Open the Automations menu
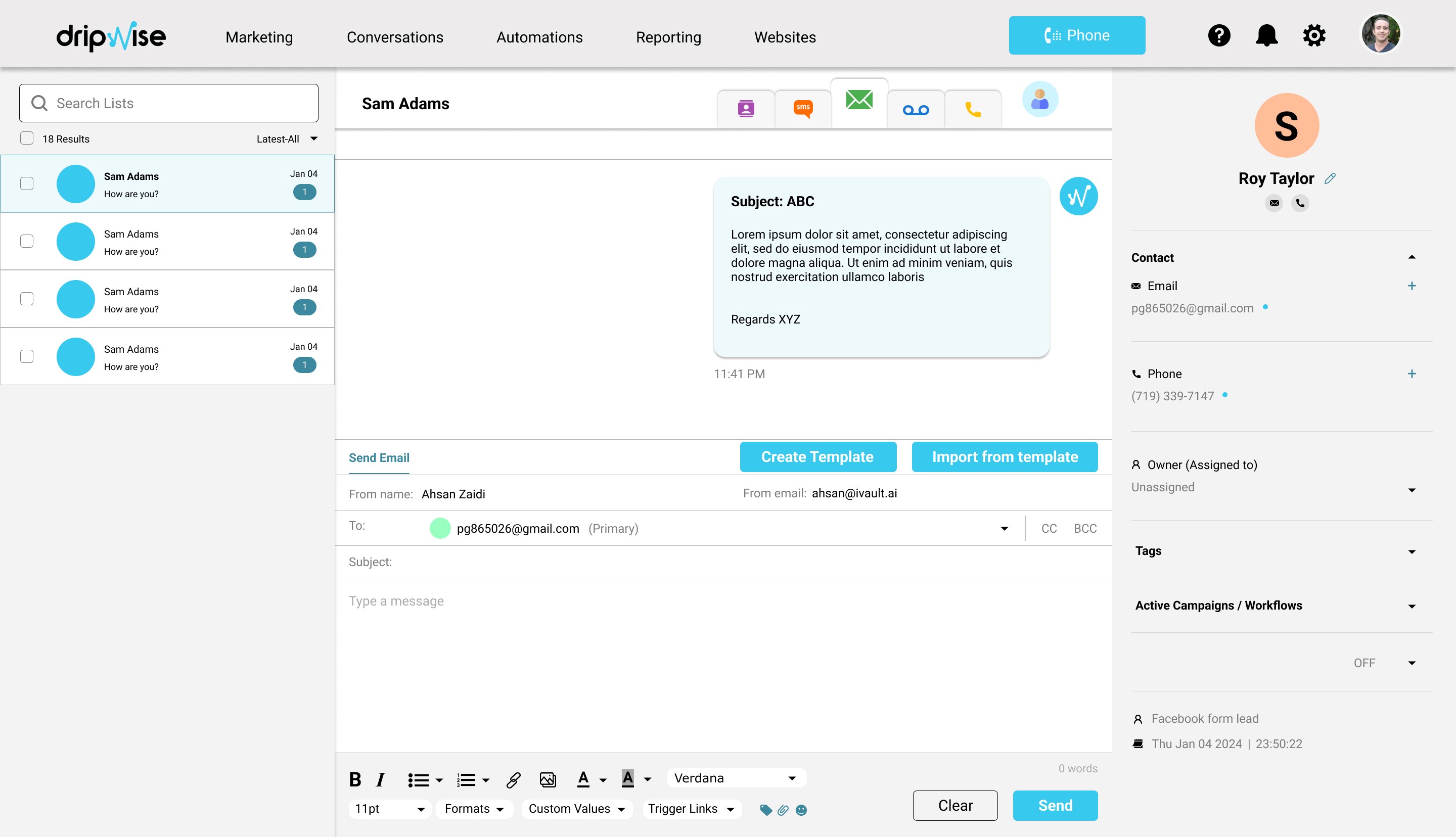Viewport: 1456px width, 837px height. click(x=539, y=37)
